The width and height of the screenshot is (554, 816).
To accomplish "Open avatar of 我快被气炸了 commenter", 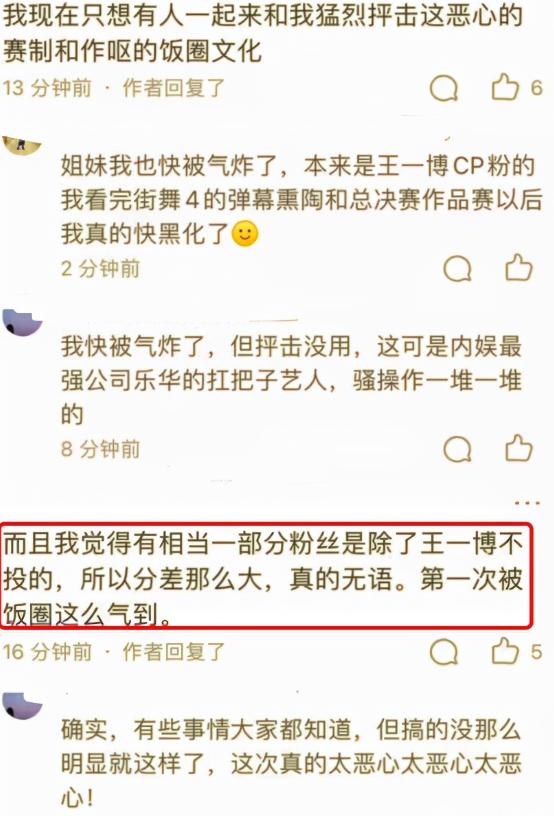I will pyautogui.click(x=22, y=322).
